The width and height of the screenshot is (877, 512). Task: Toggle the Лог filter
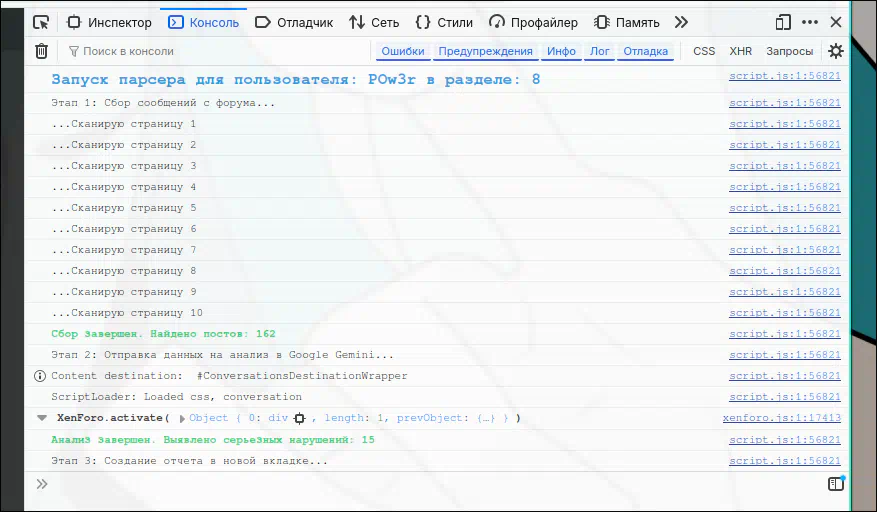600,51
